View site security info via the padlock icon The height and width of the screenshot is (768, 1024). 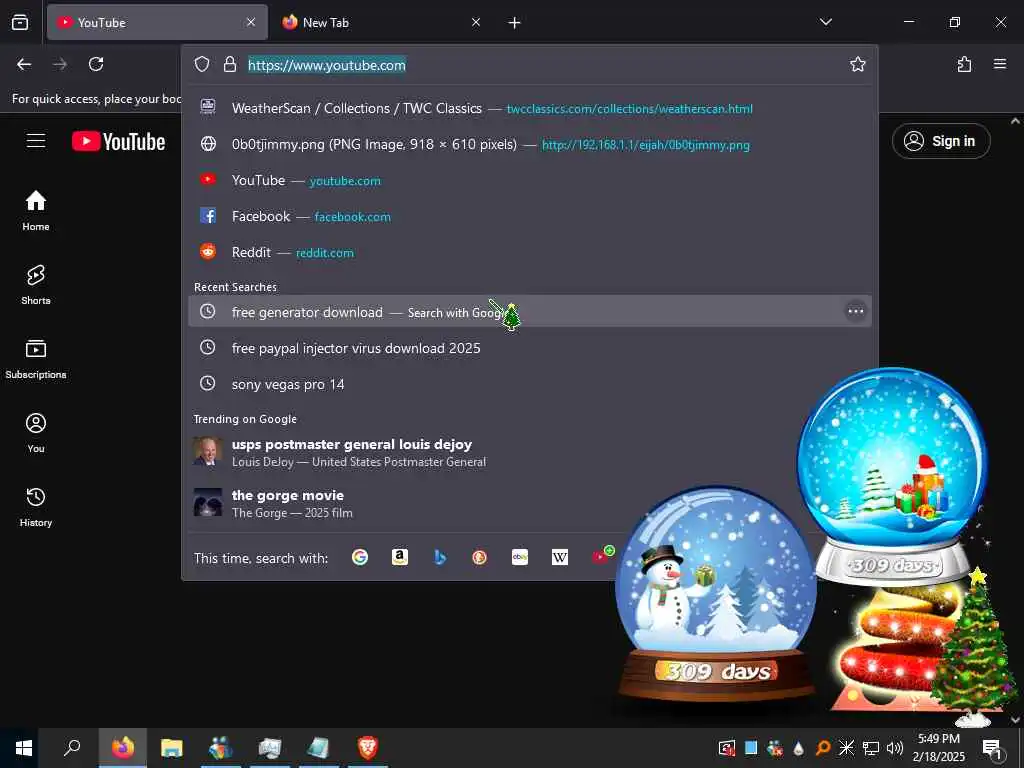click(229, 64)
